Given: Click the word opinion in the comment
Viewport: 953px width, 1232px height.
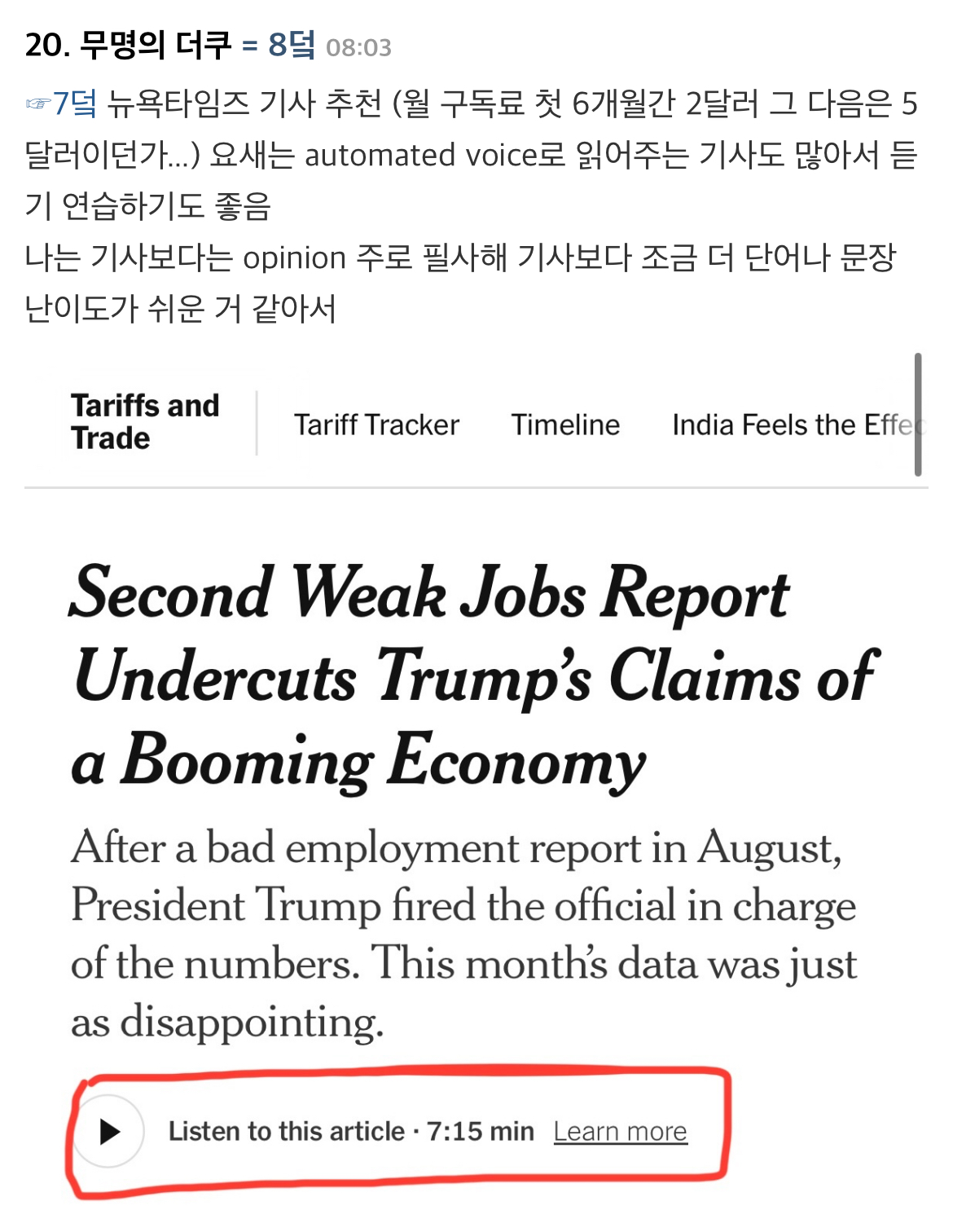Looking at the screenshot, I should coord(295,257).
